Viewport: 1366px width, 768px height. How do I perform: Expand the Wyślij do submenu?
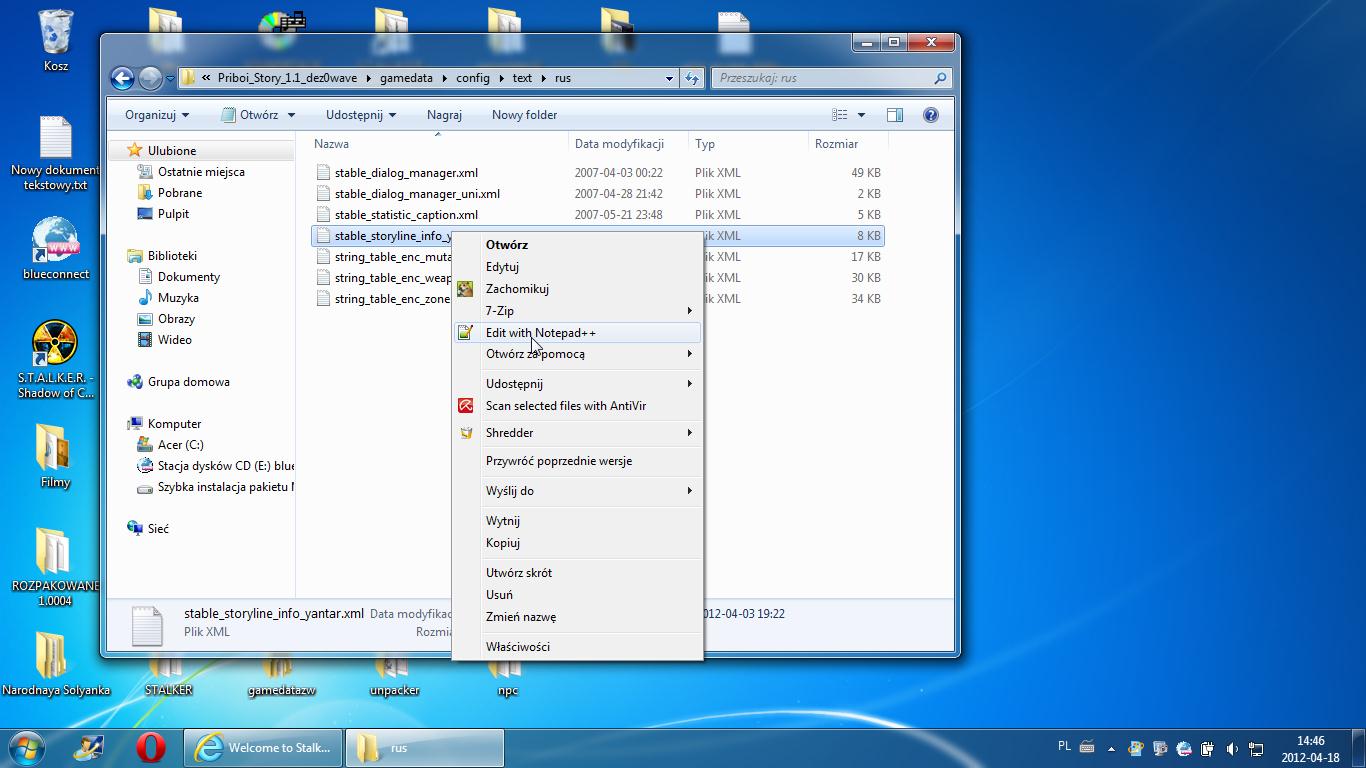577,491
